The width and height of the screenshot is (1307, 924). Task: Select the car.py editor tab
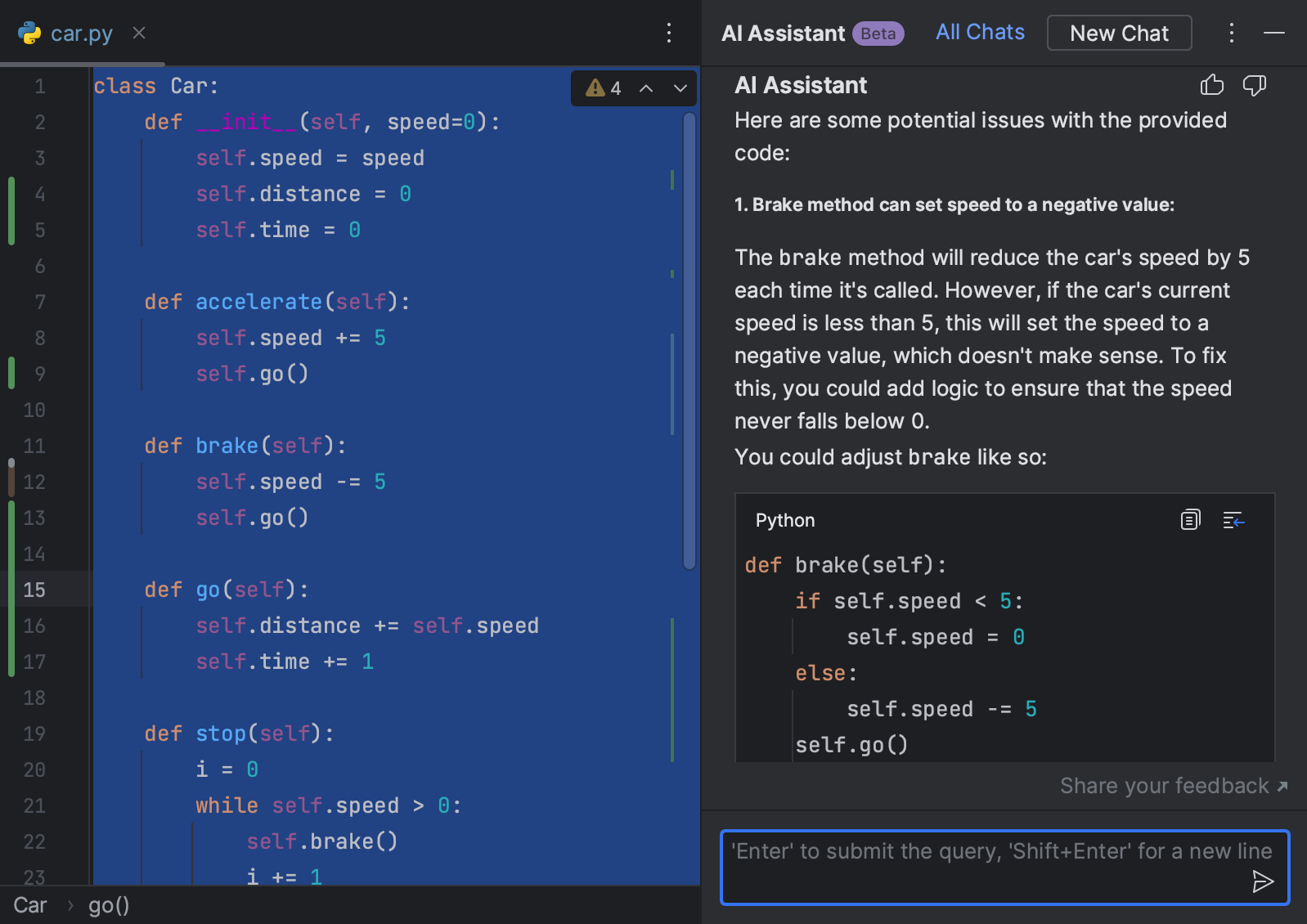pos(80,34)
